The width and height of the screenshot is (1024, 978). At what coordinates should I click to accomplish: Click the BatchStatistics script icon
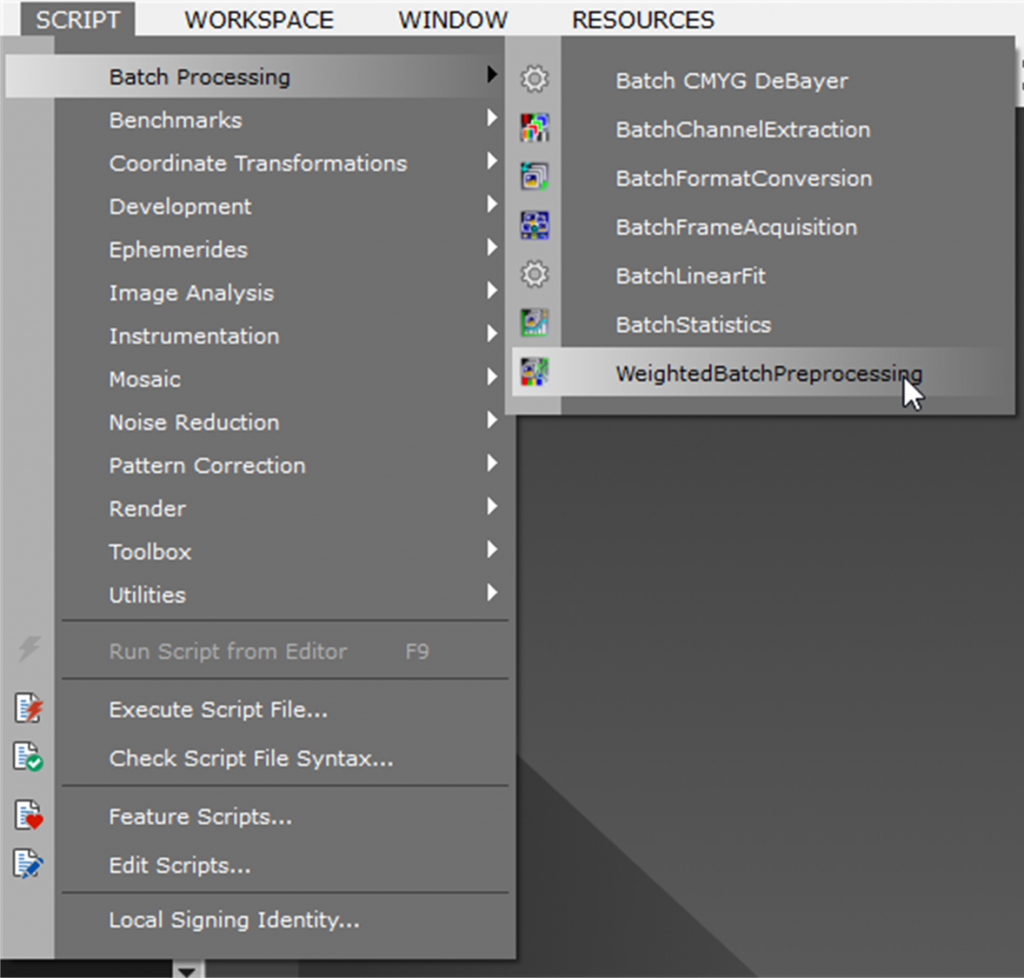[x=535, y=323]
